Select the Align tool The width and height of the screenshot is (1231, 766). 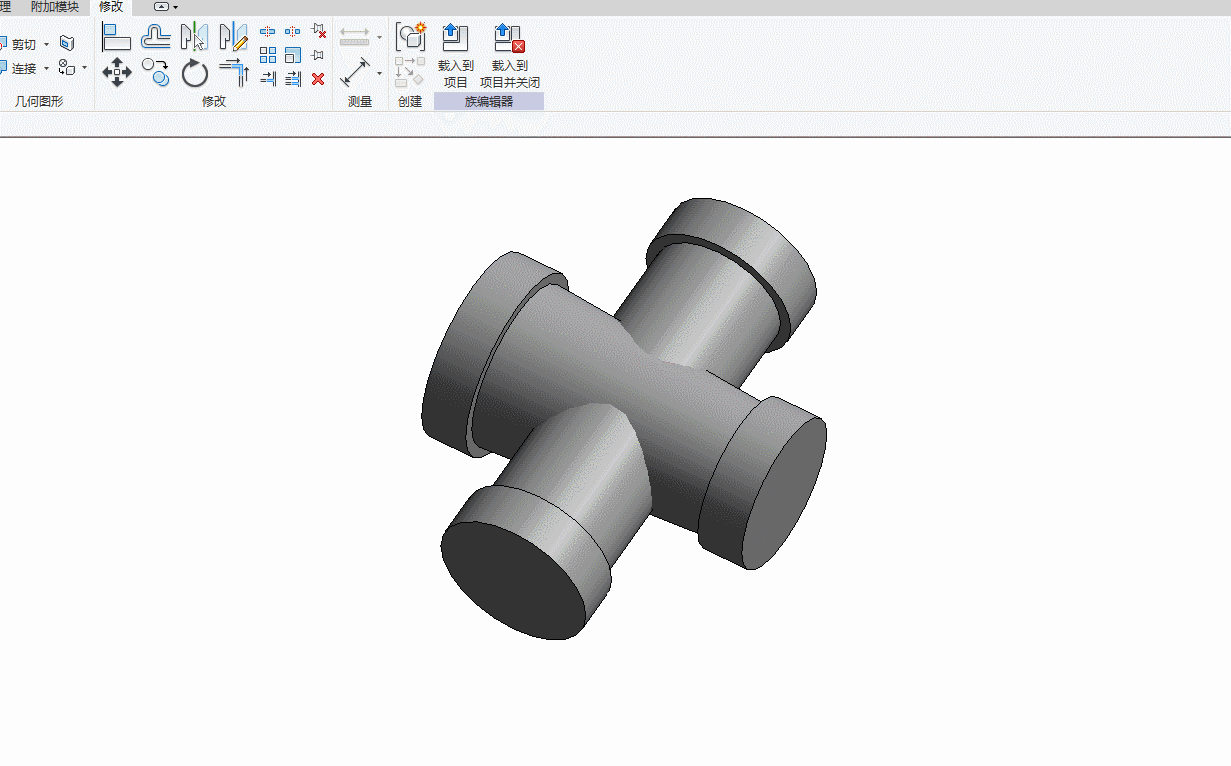click(117, 38)
